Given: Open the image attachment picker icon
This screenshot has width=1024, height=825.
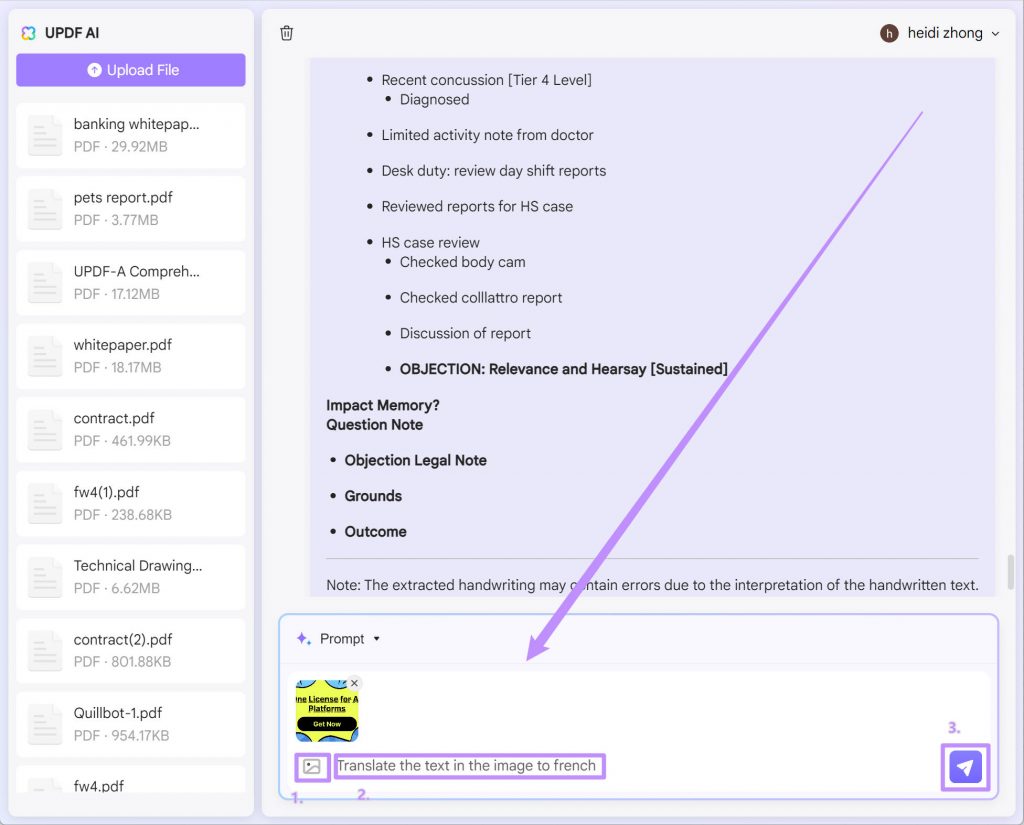Looking at the screenshot, I should point(312,766).
